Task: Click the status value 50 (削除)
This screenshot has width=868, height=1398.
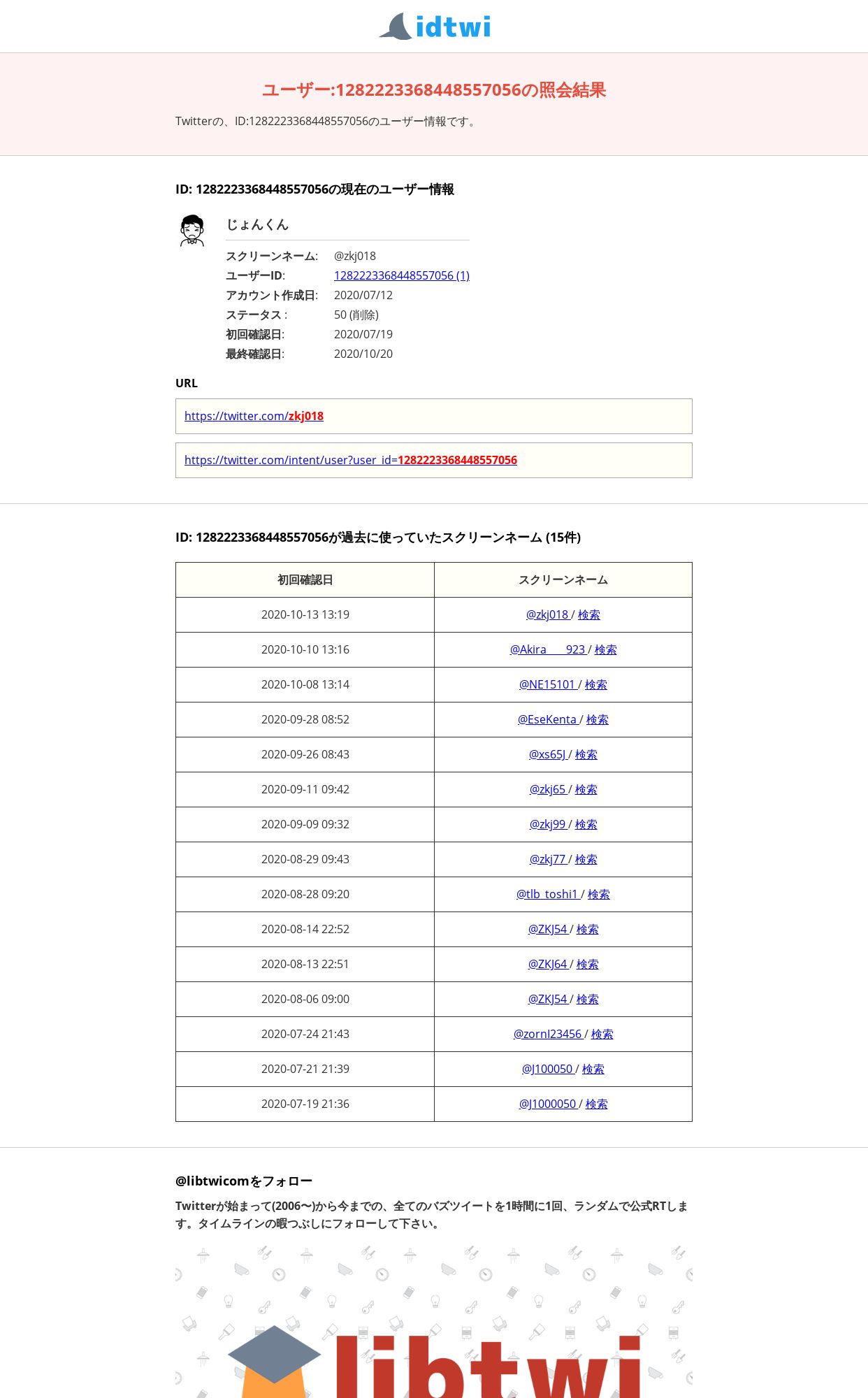Action: [356, 315]
